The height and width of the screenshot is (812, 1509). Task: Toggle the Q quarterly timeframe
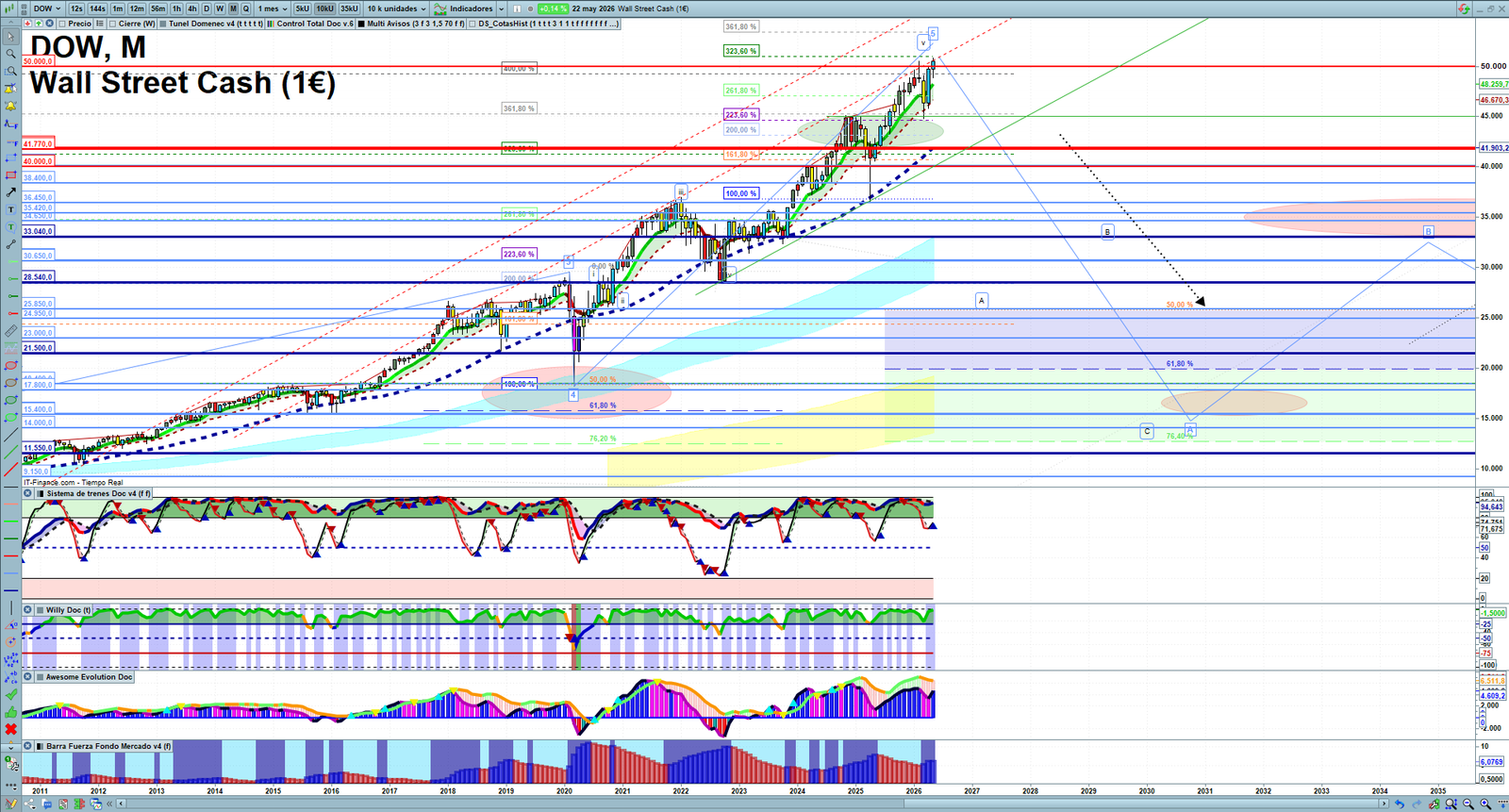pyautogui.click(x=246, y=8)
